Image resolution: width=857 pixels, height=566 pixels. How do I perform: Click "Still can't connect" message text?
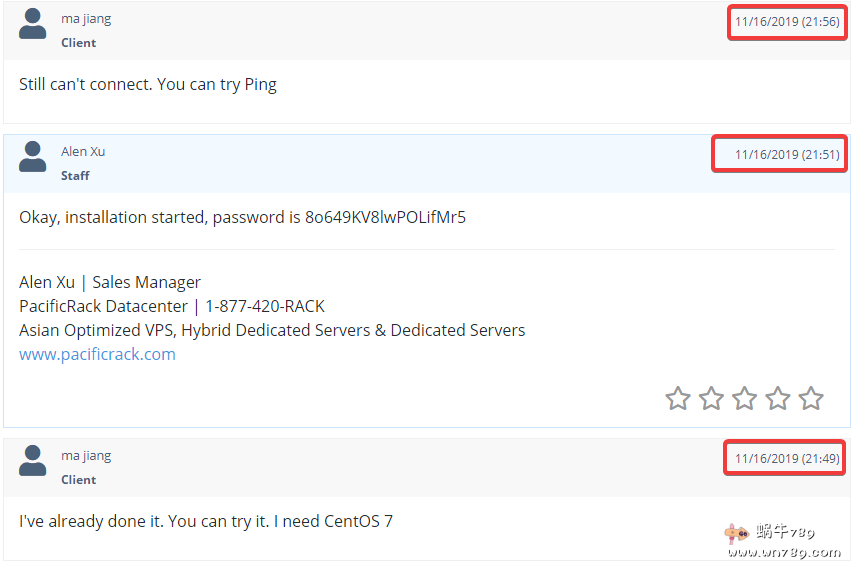point(147,84)
